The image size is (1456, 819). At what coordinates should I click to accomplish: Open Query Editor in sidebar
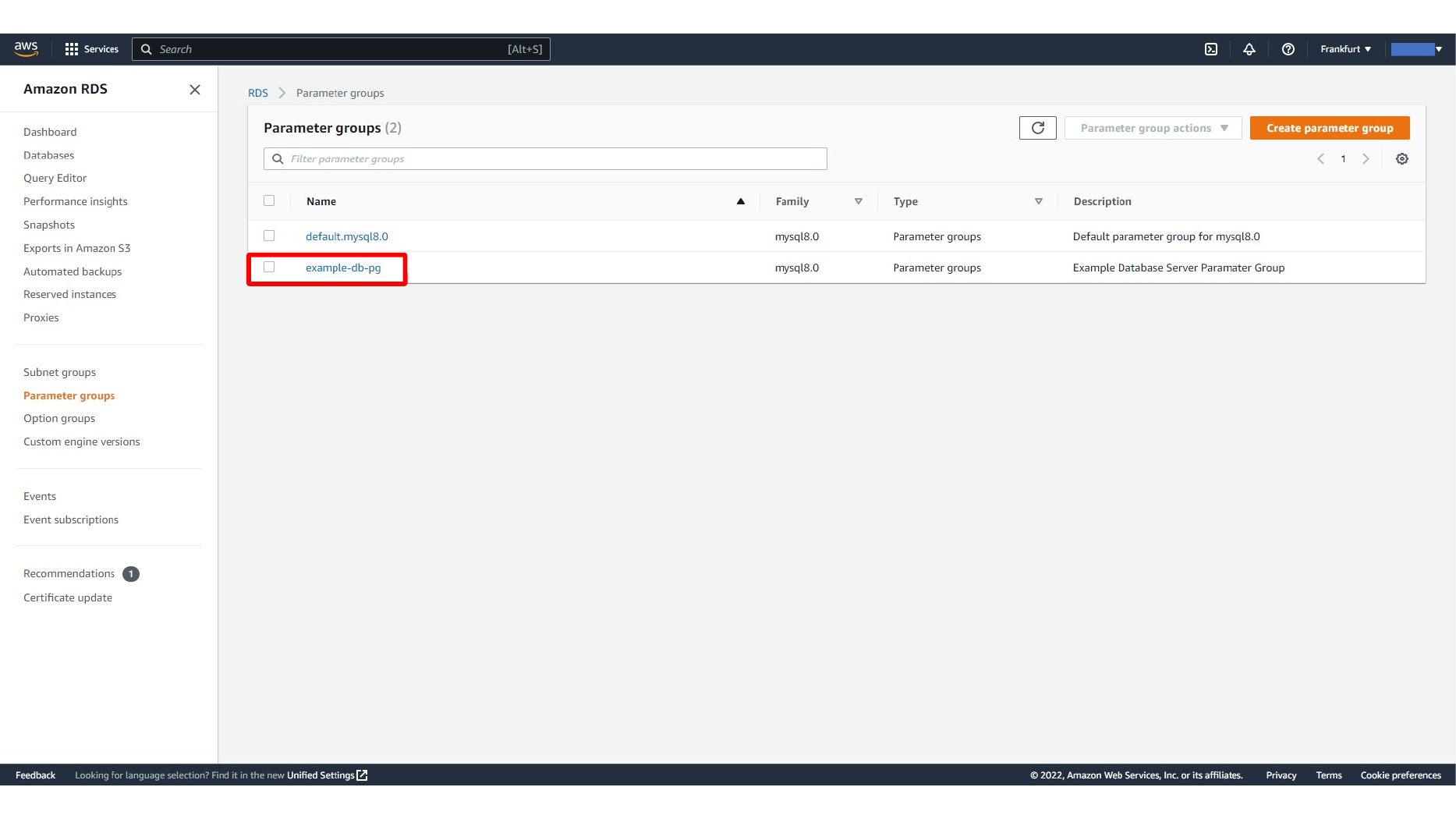(x=55, y=178)
